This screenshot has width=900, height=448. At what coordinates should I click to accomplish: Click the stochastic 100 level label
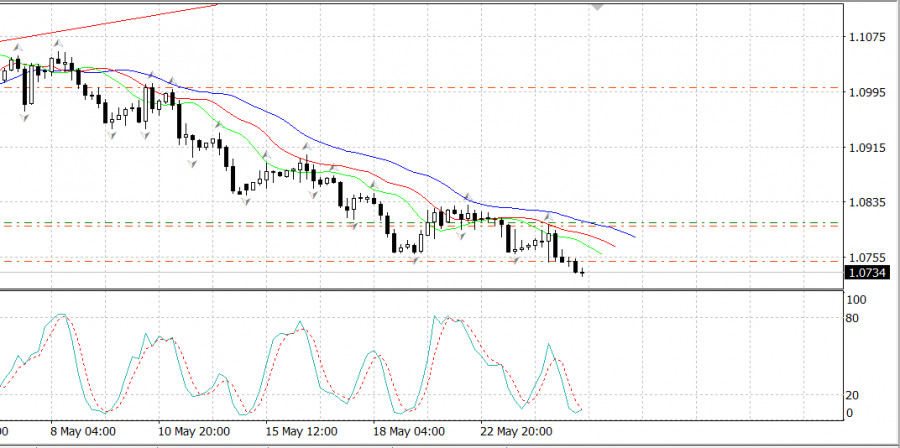pos(856,300)
